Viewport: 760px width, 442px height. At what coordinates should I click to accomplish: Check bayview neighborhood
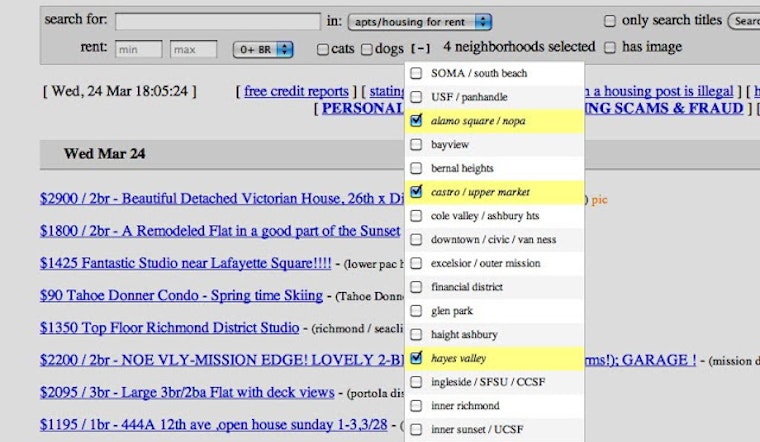point(416,144)
